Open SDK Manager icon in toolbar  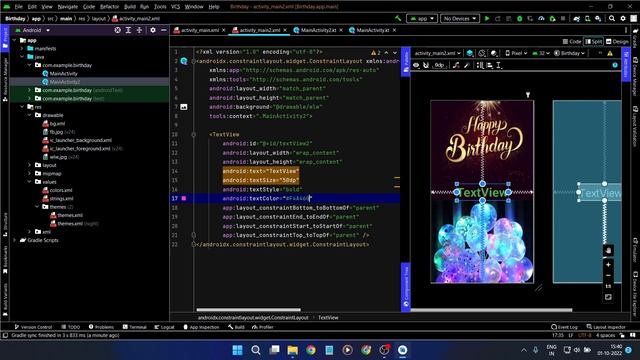[598, 18]
